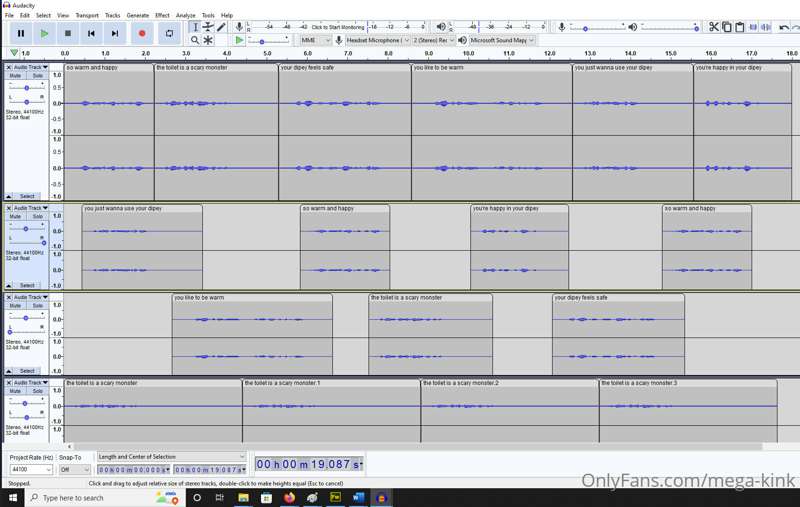
Task: Open the Project Rate 44100 combo box
Action: pos(31,469)
